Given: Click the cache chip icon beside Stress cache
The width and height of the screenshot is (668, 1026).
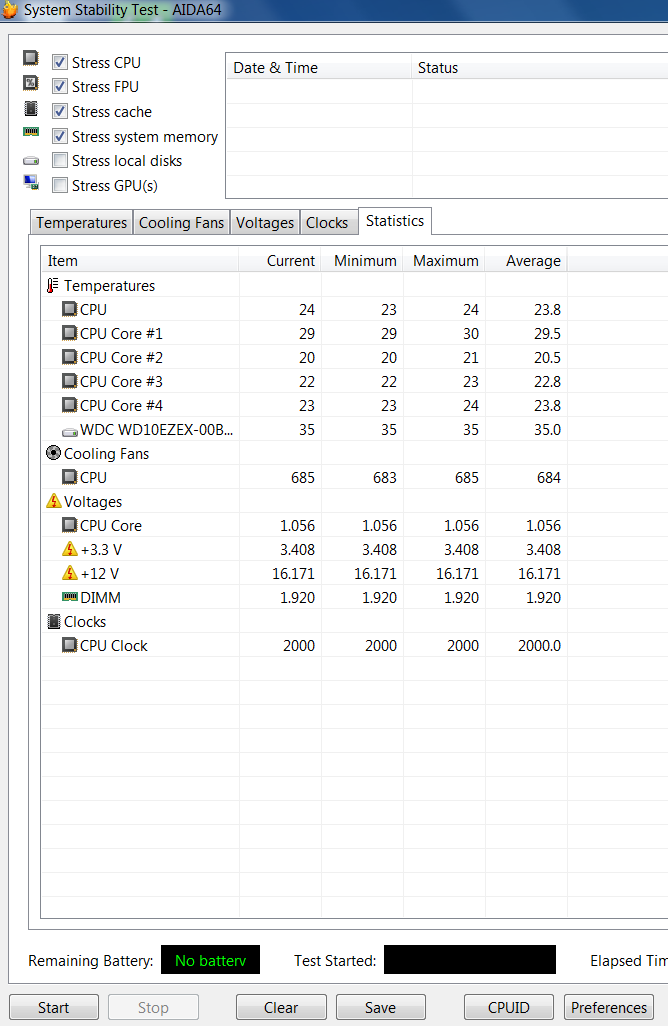Looking at the screenshot, I should [31, 109].
